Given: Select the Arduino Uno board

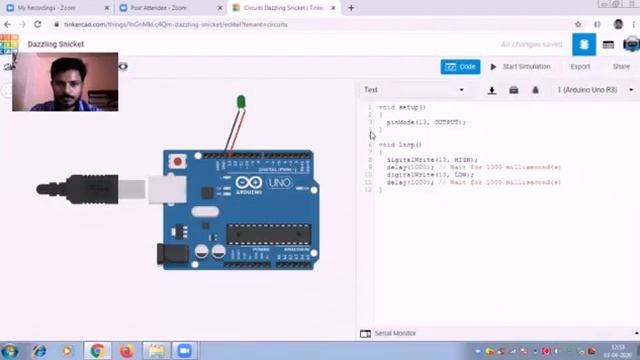Looking at the screenshot, I should click(x=241, y=210).
